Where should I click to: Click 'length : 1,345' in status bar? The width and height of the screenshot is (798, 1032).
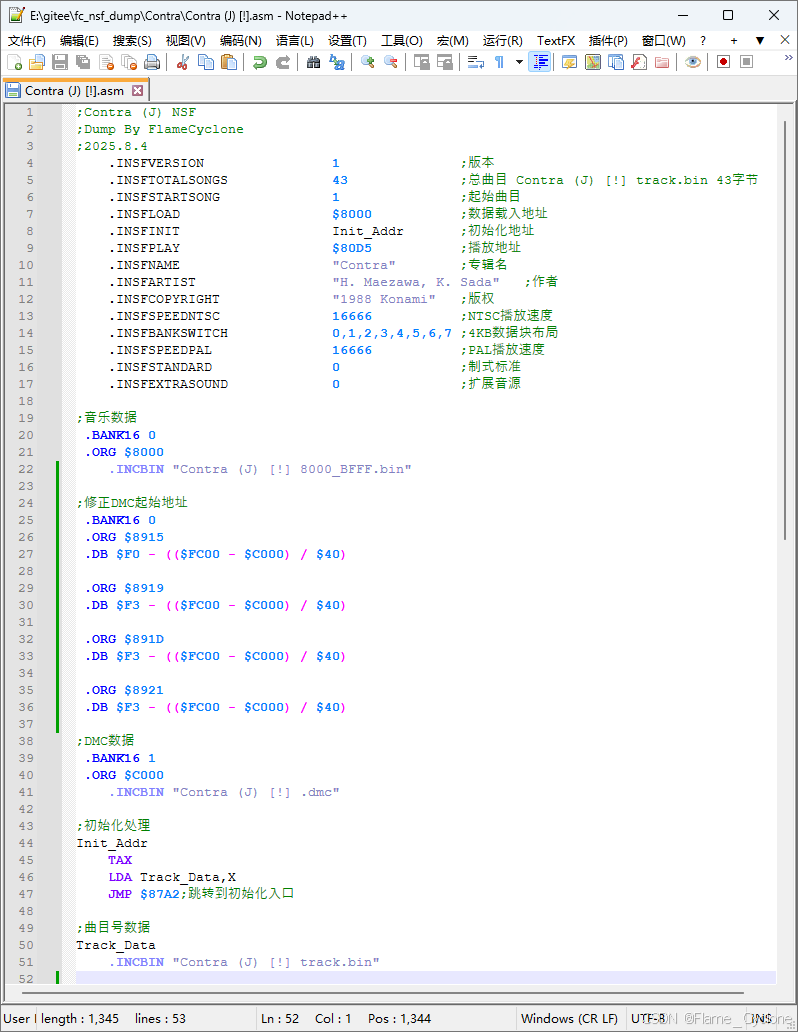tap(80, 1018)
